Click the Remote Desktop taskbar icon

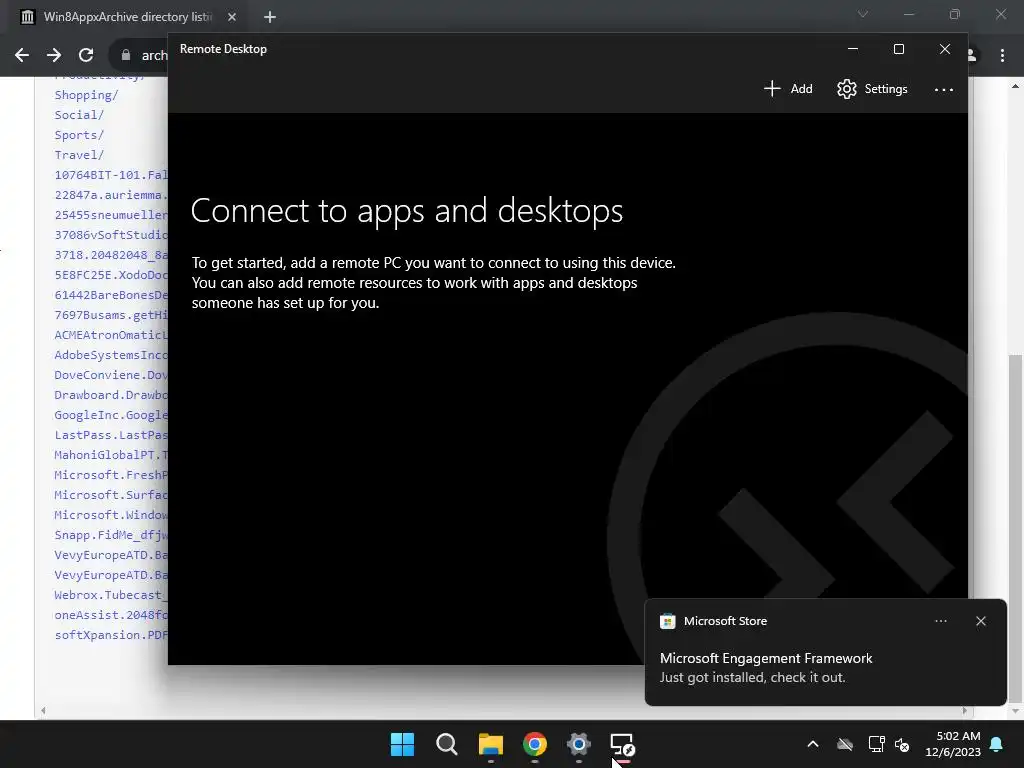622,744
